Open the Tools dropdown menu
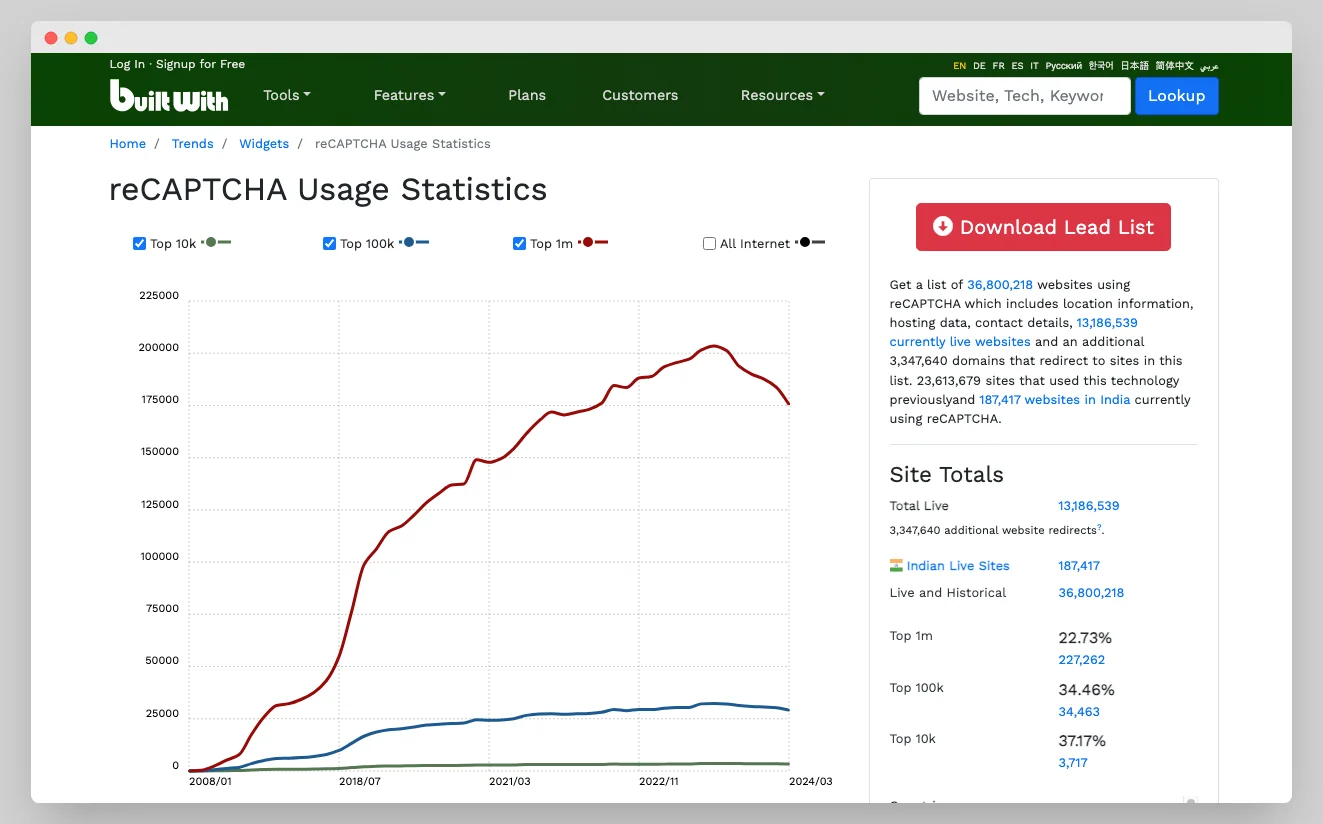 [287, 95]
